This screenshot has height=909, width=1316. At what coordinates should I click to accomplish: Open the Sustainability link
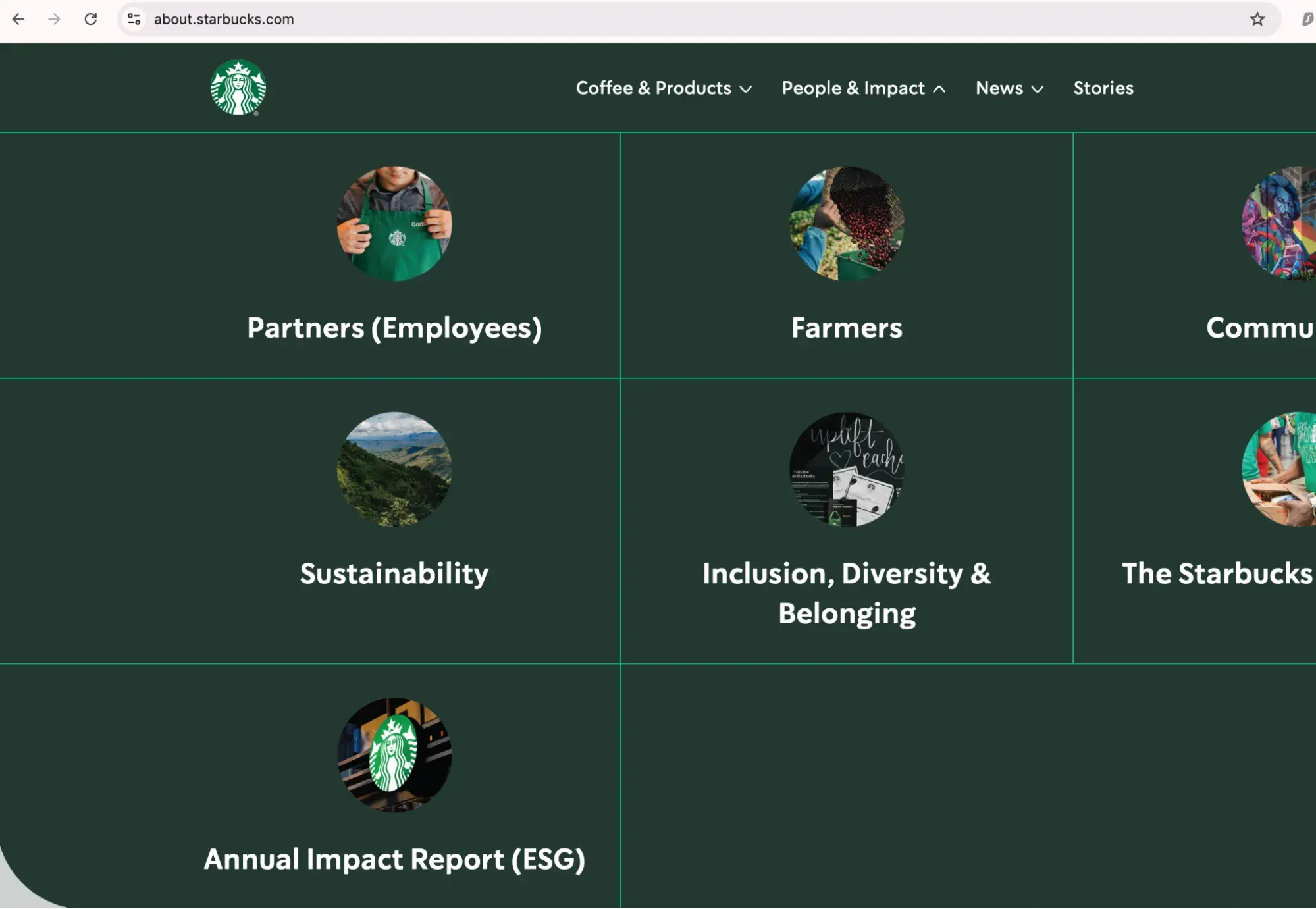coord(394,573)
